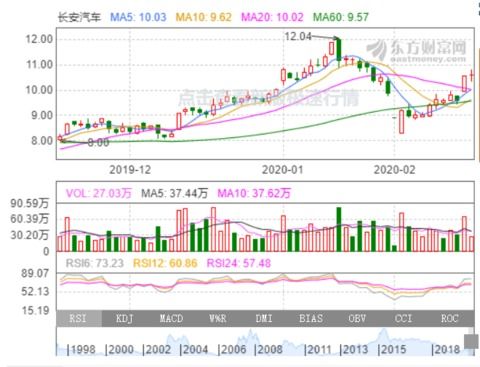Click the 12.00 price axis label
This screenshot has height=367, width=480.
(x=39, y=39)
